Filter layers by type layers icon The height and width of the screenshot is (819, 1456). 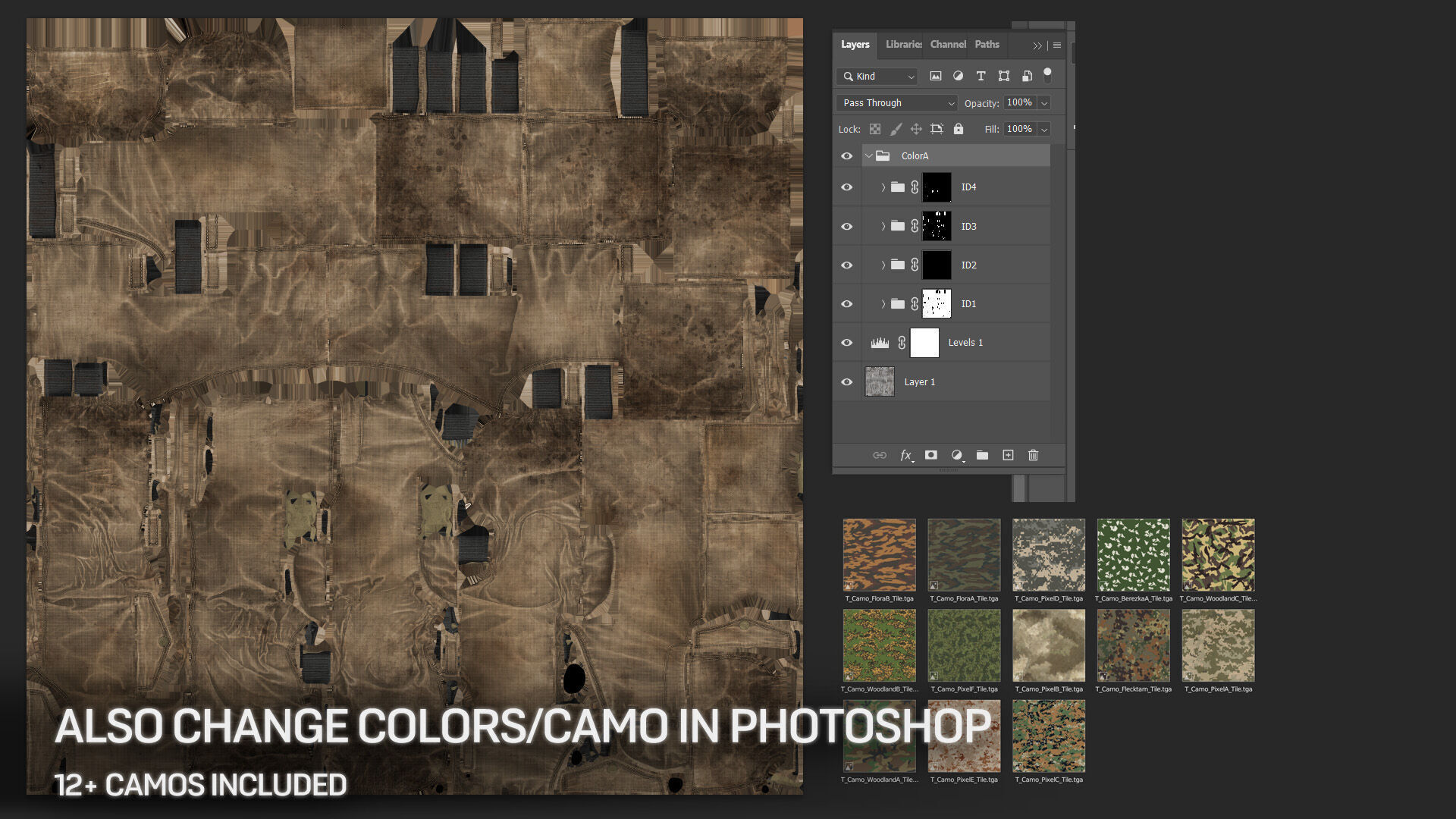click(981, 76)
